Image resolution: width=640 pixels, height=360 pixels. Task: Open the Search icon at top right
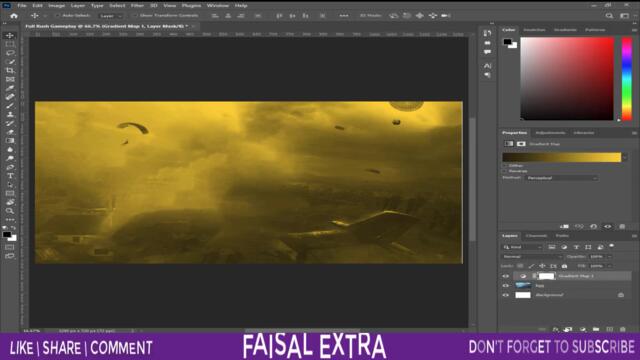(609, 16)
